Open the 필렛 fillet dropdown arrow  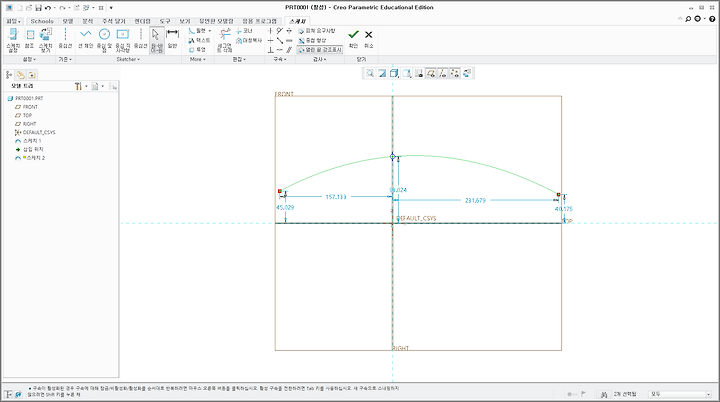210,31
